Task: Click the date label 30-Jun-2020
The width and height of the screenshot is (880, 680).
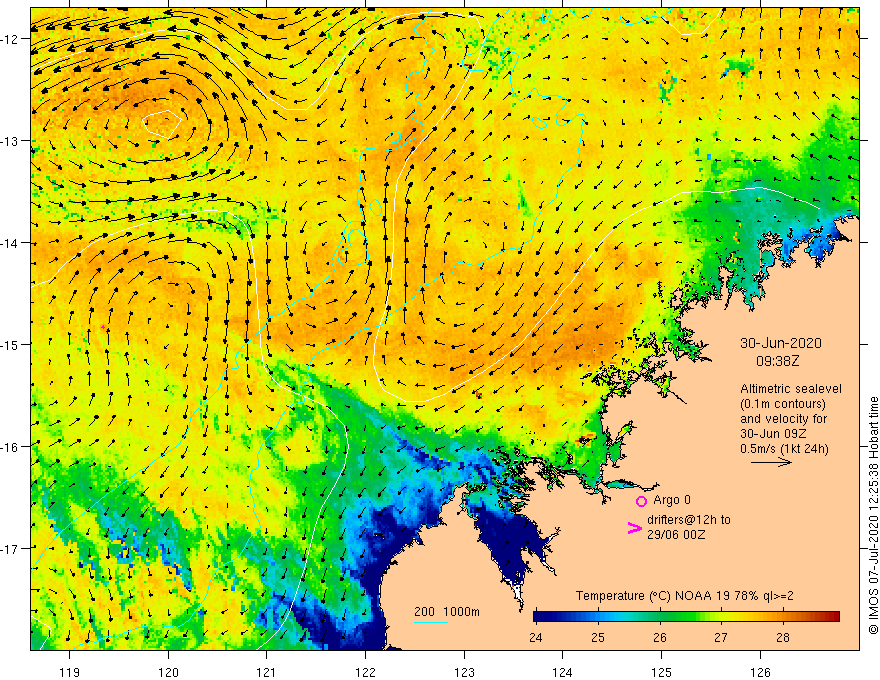Action: coord(781,343)
